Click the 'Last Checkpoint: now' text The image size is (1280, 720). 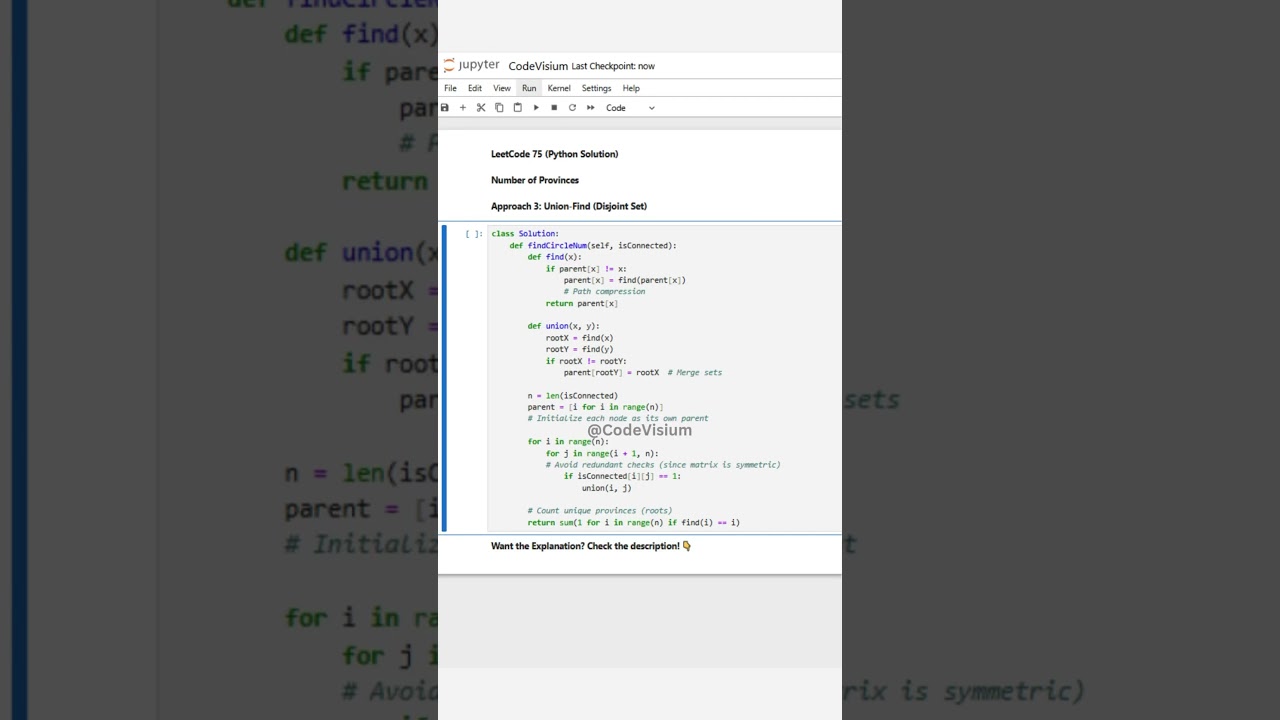pyautogui.click(x=613, y=66)
